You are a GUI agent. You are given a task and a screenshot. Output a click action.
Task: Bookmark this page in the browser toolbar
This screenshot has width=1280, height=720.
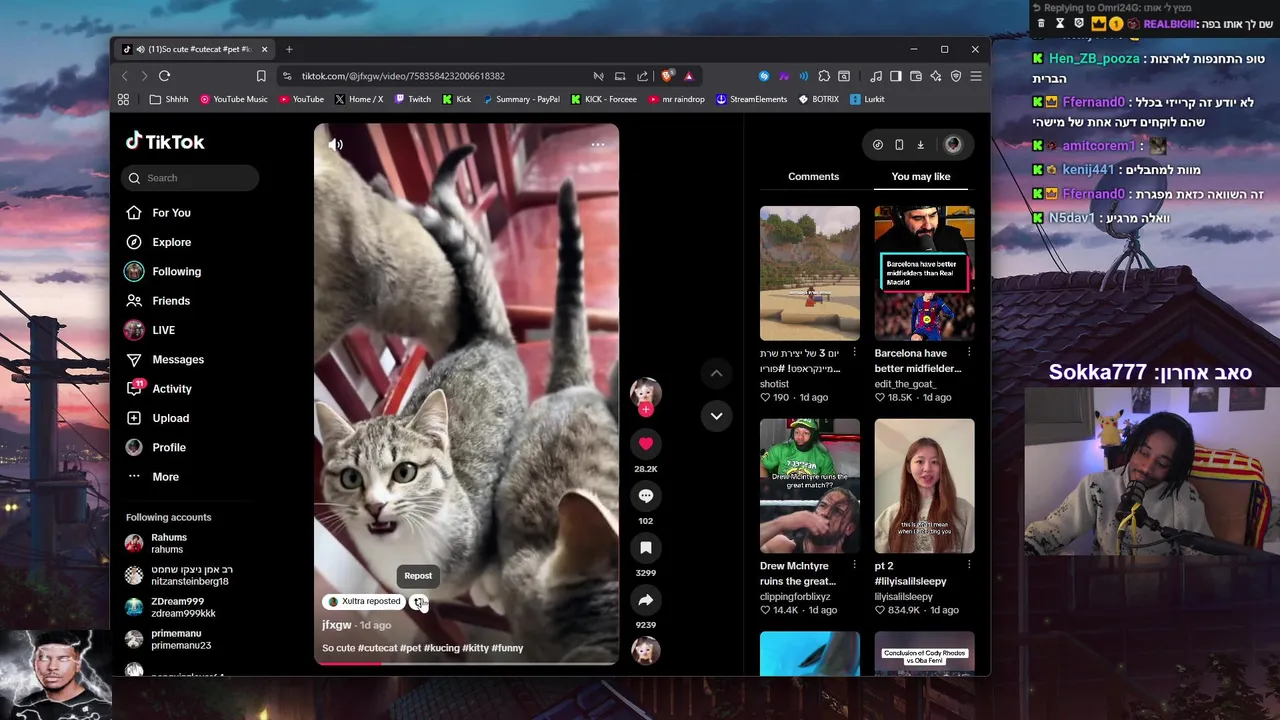tap(261, 76)
